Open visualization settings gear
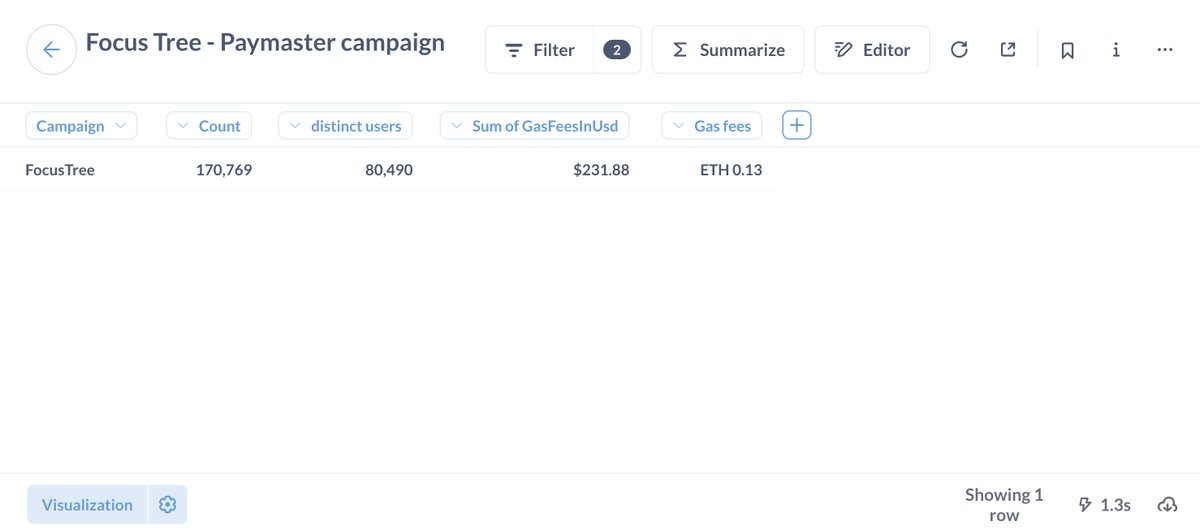Image resolution: width=1200 pixels, height=530 pixels. [167, 505]
